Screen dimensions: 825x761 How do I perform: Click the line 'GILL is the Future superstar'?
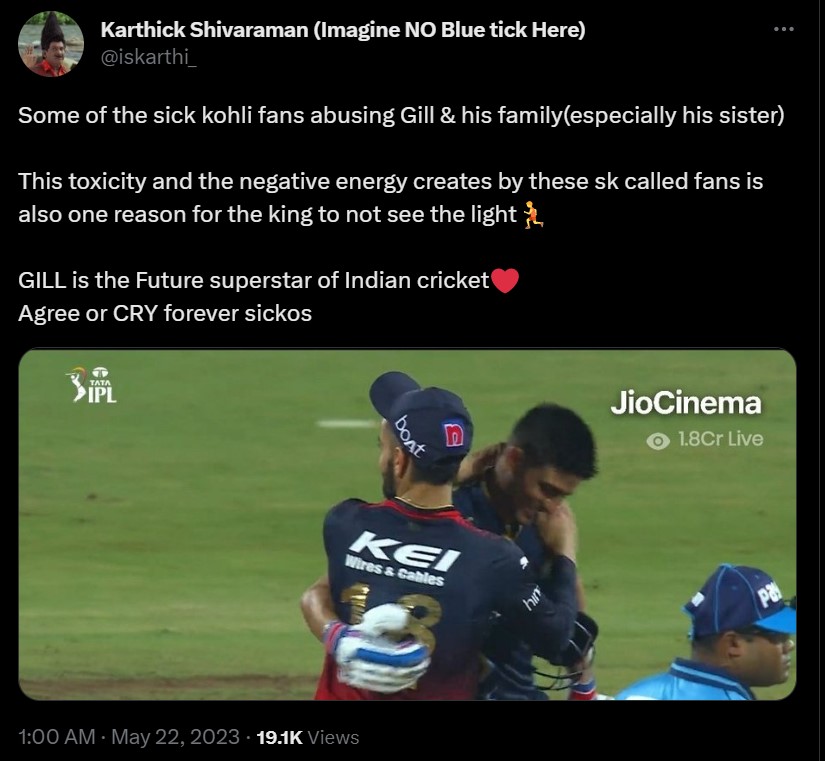coord(254,281)
